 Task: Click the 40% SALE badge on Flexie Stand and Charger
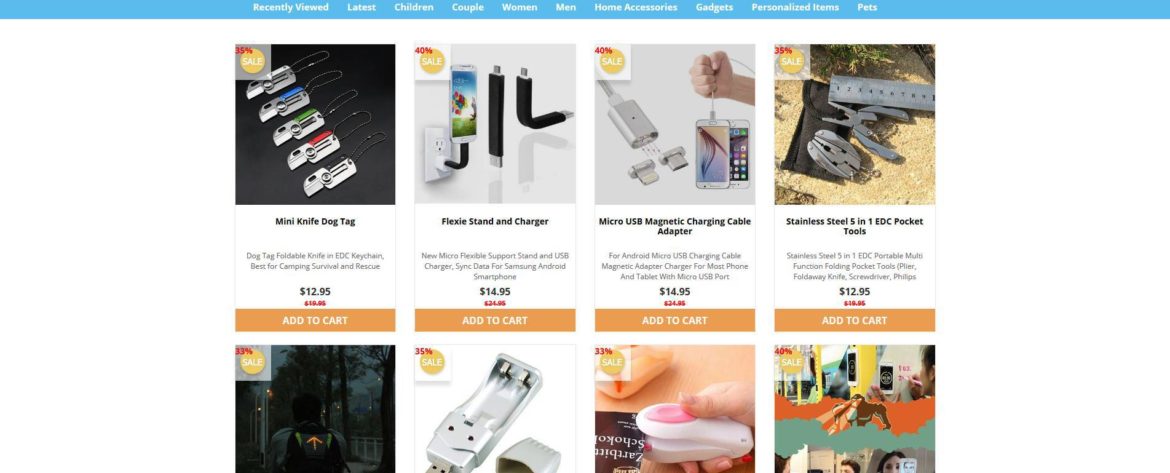[x=432, y=60]
